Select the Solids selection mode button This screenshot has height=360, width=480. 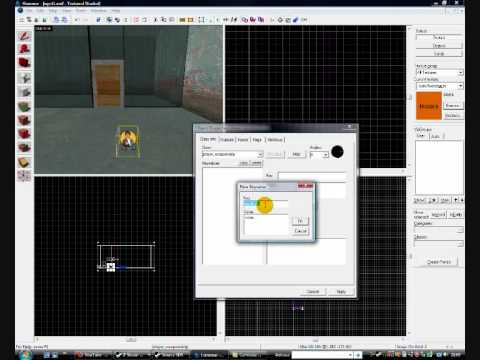[439, 54]
